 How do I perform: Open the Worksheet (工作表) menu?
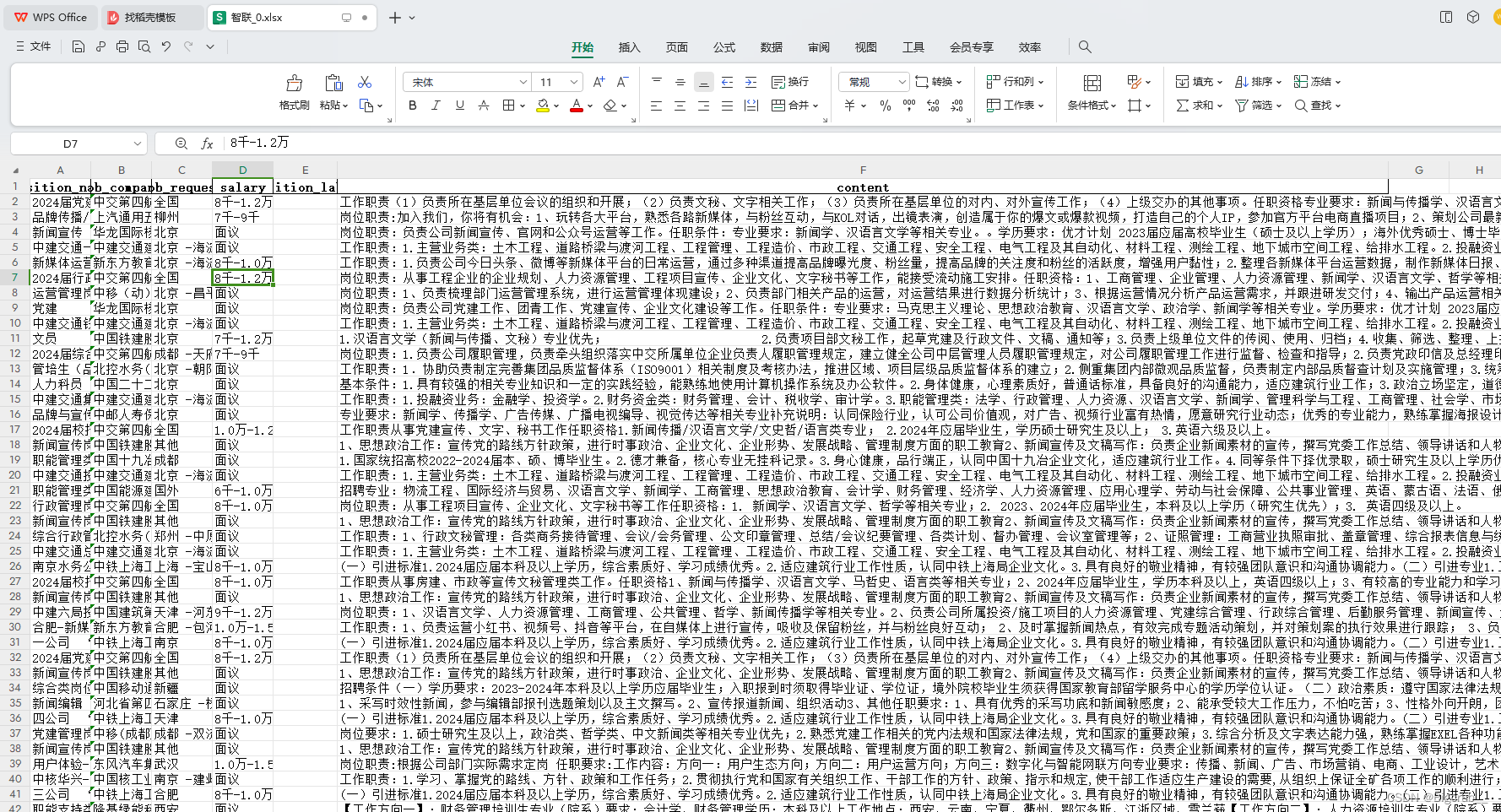coord(1015,106)
